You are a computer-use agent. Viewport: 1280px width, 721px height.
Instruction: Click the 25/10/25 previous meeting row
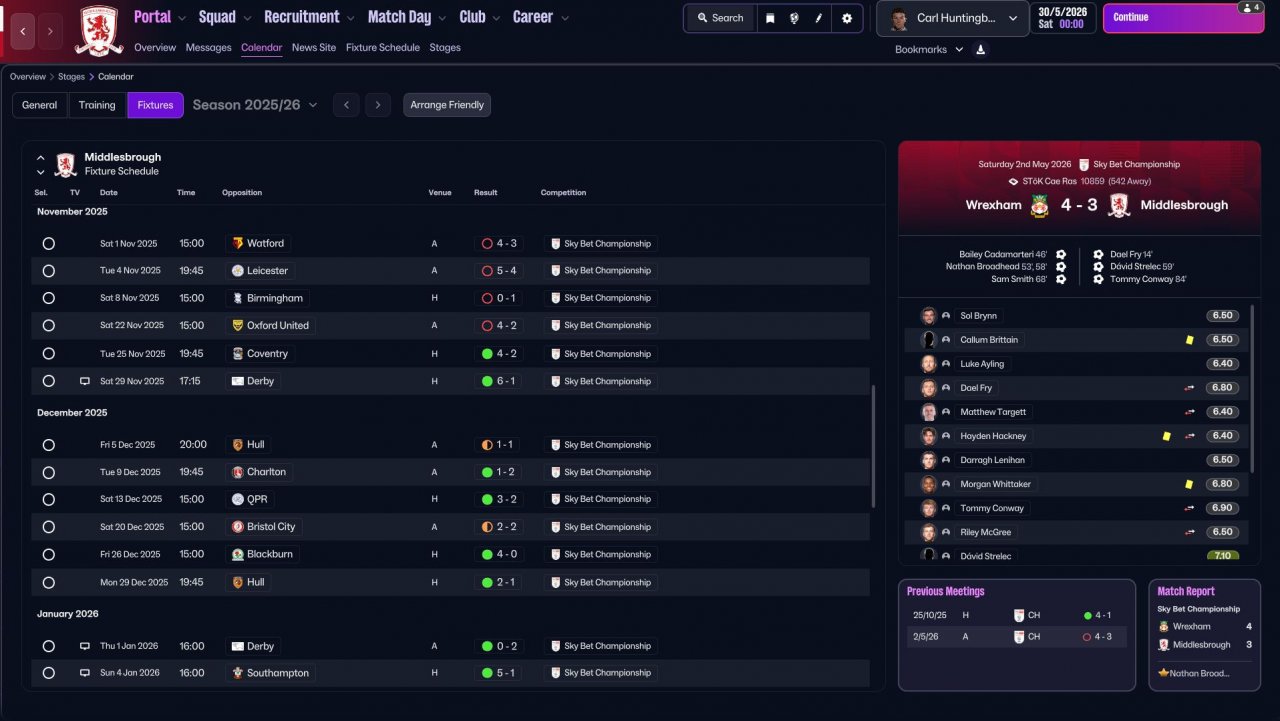coord(1016,615)
